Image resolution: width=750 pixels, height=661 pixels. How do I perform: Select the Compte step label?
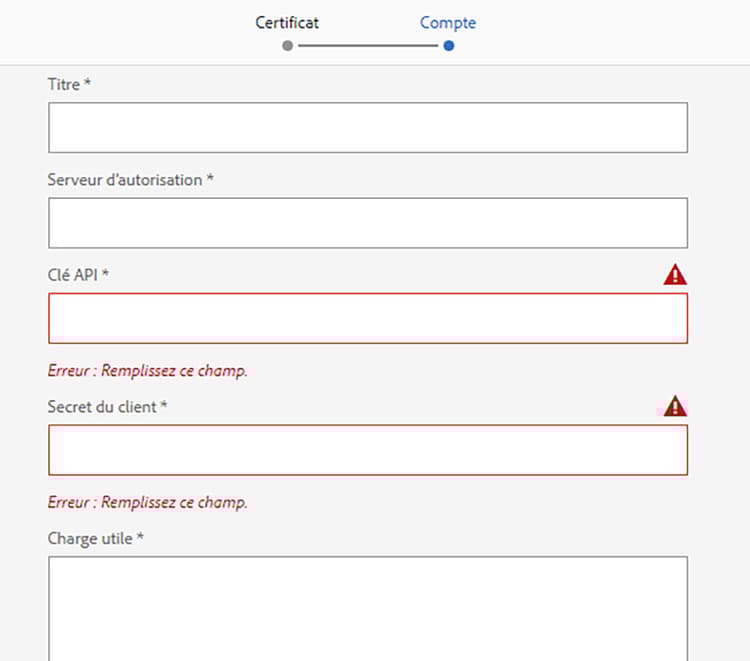point(448,22)
